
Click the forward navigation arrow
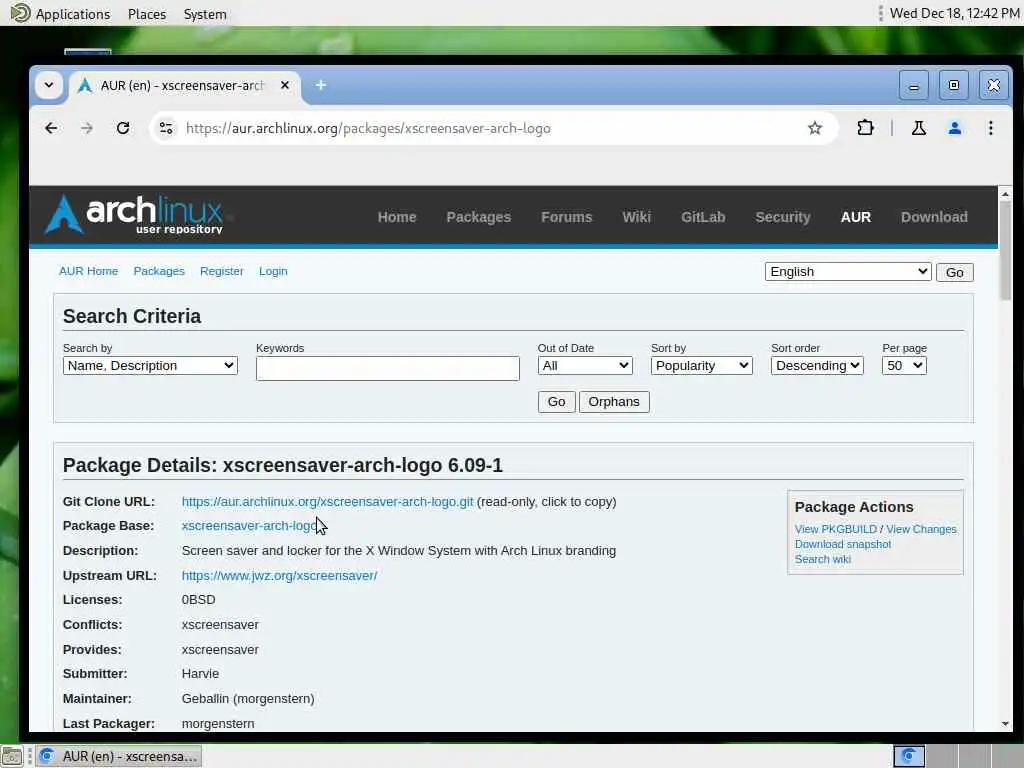87,128
